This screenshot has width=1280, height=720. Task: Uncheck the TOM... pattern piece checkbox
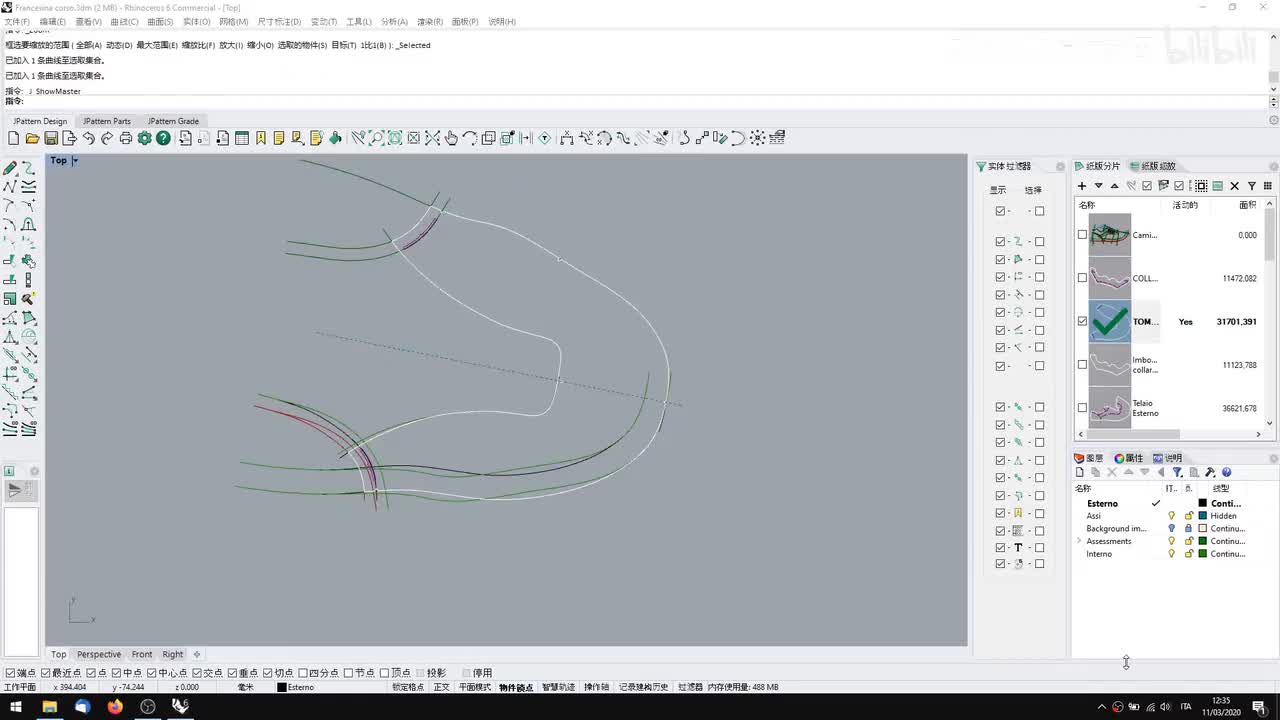1082,321
